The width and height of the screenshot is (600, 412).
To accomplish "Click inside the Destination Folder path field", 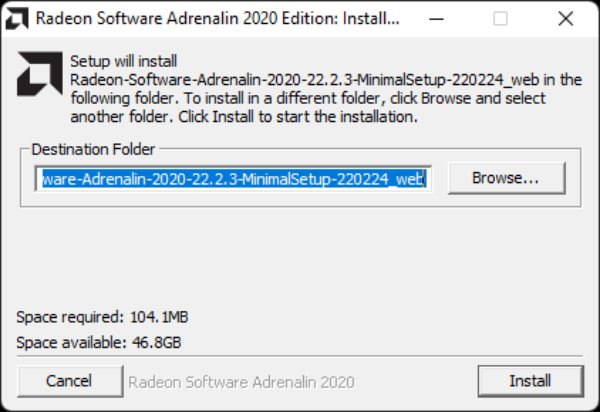I will (233, 179).
